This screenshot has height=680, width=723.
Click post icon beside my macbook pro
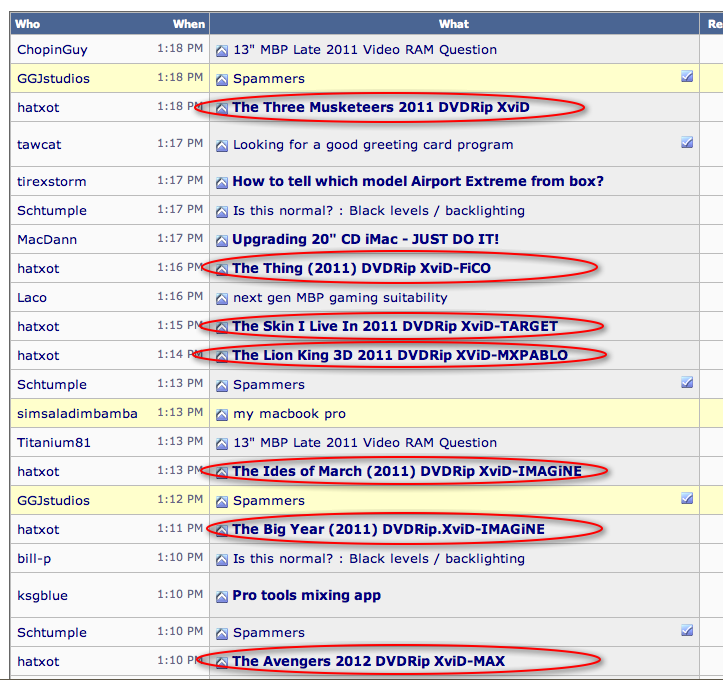point(222,415)
